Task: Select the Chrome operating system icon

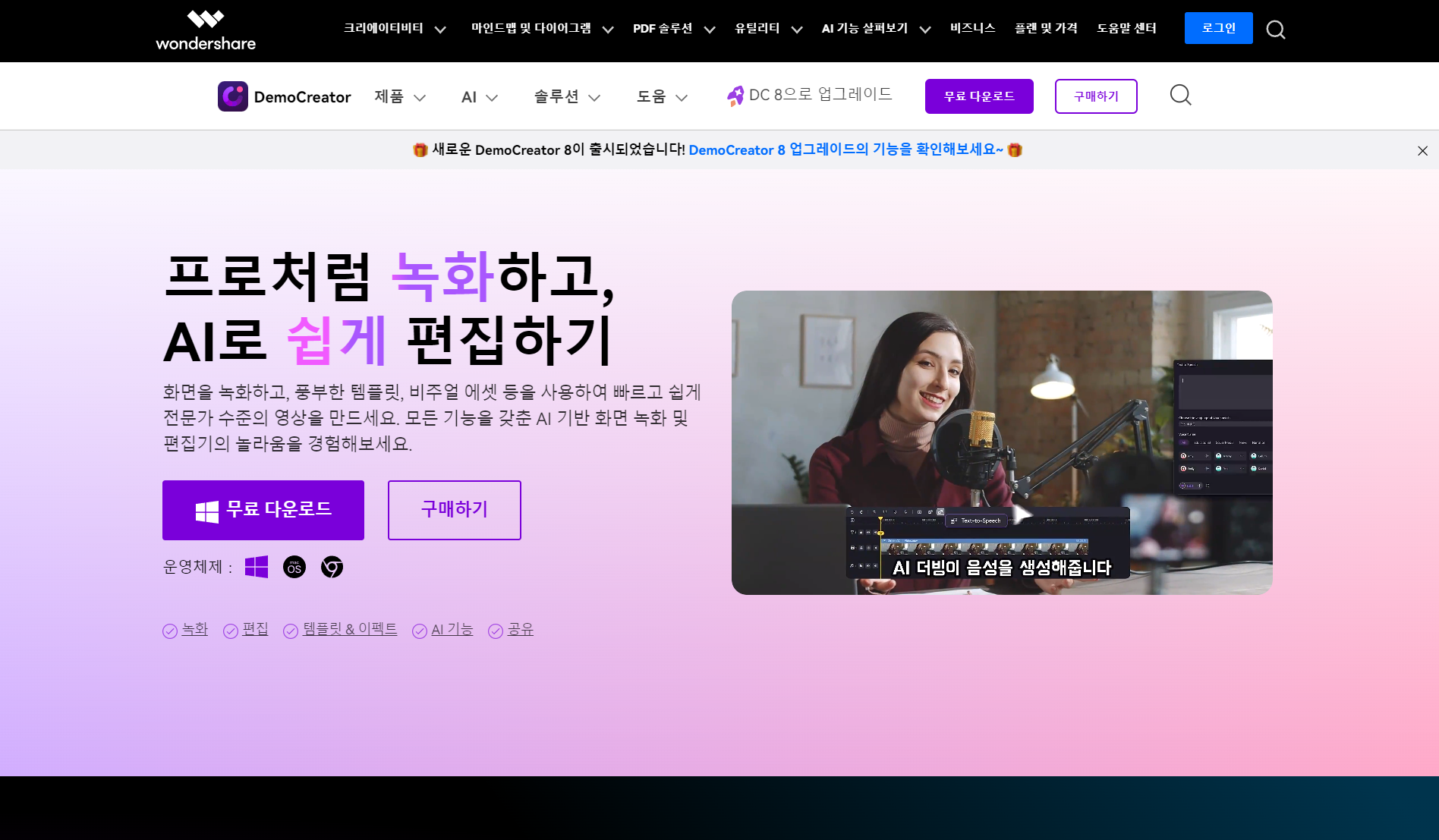Action: click(332, 567)
